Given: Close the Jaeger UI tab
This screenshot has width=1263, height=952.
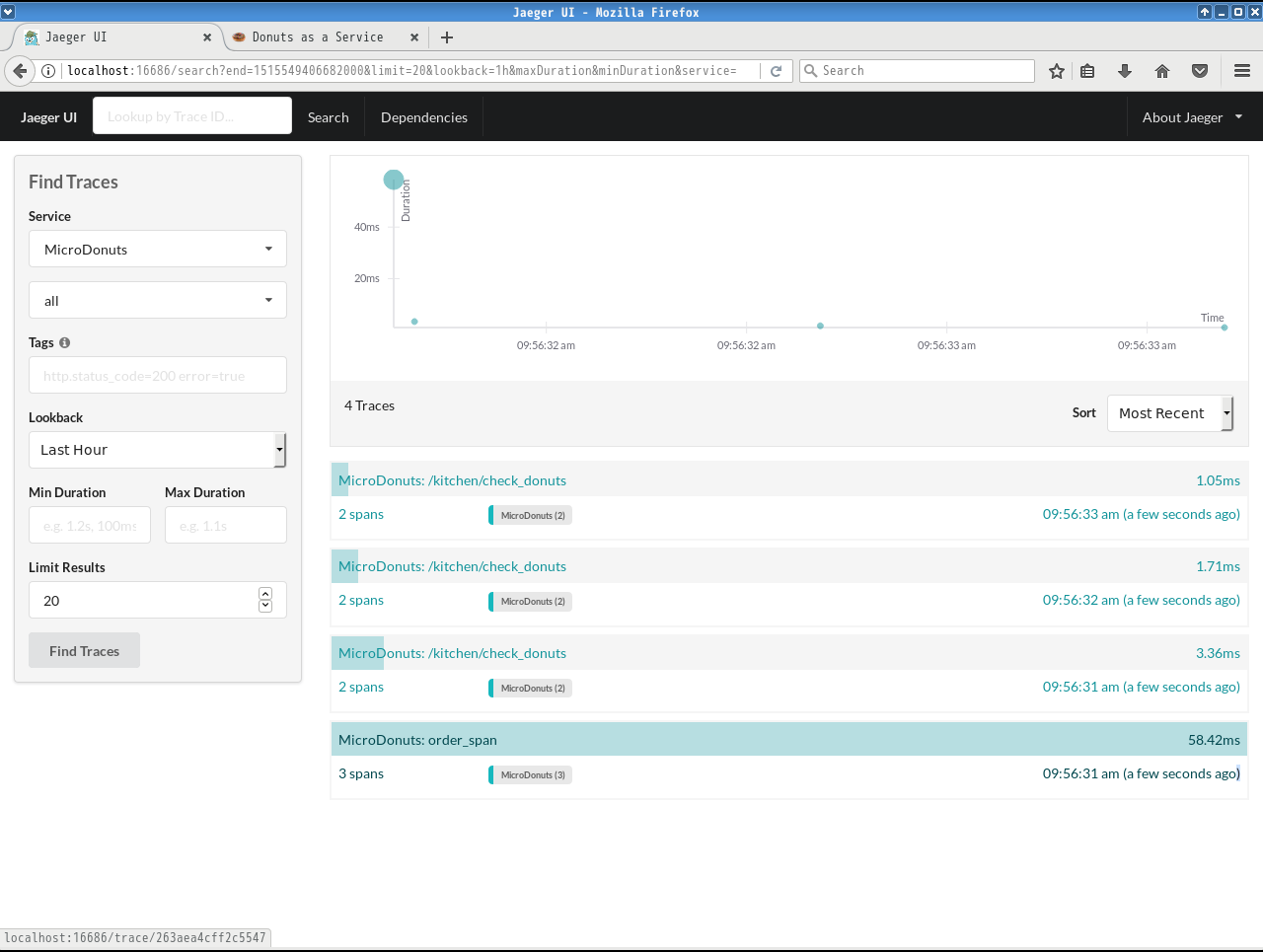Looking at the screenshot, I should pos(207,37).
